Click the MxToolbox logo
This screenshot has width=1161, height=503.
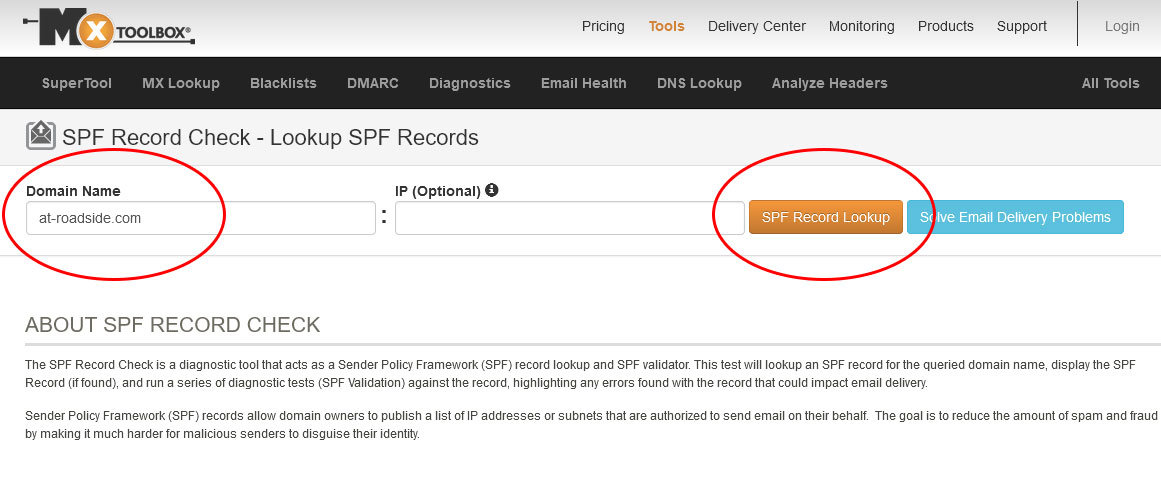coord(109,28)
